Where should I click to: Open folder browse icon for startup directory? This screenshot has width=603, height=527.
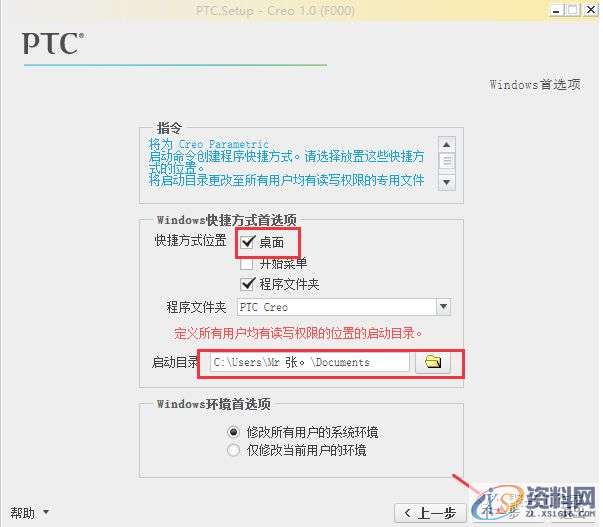click(x=433, y=362)
